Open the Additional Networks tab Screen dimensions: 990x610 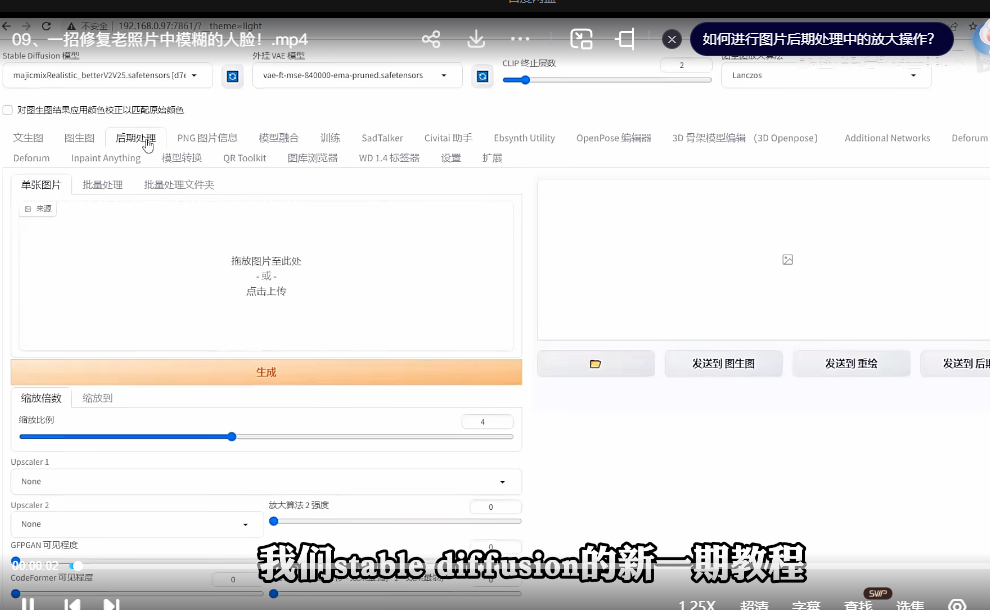[887, 138]
